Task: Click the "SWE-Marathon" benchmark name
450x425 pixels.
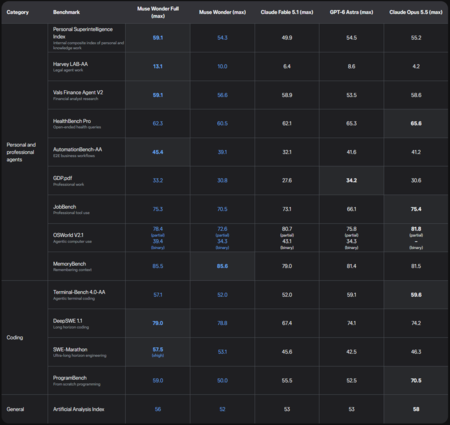Action: 70,349
